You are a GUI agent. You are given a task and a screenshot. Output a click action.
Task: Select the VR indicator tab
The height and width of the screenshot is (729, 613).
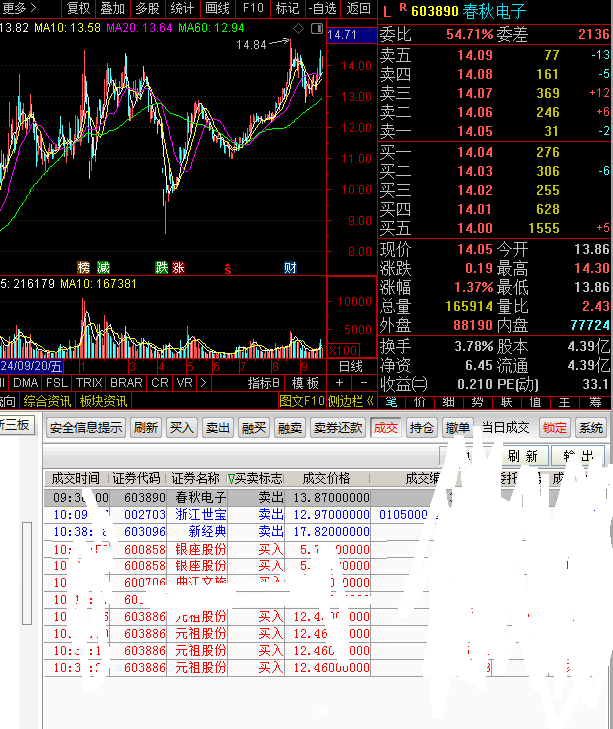click(x=185, y=383)
